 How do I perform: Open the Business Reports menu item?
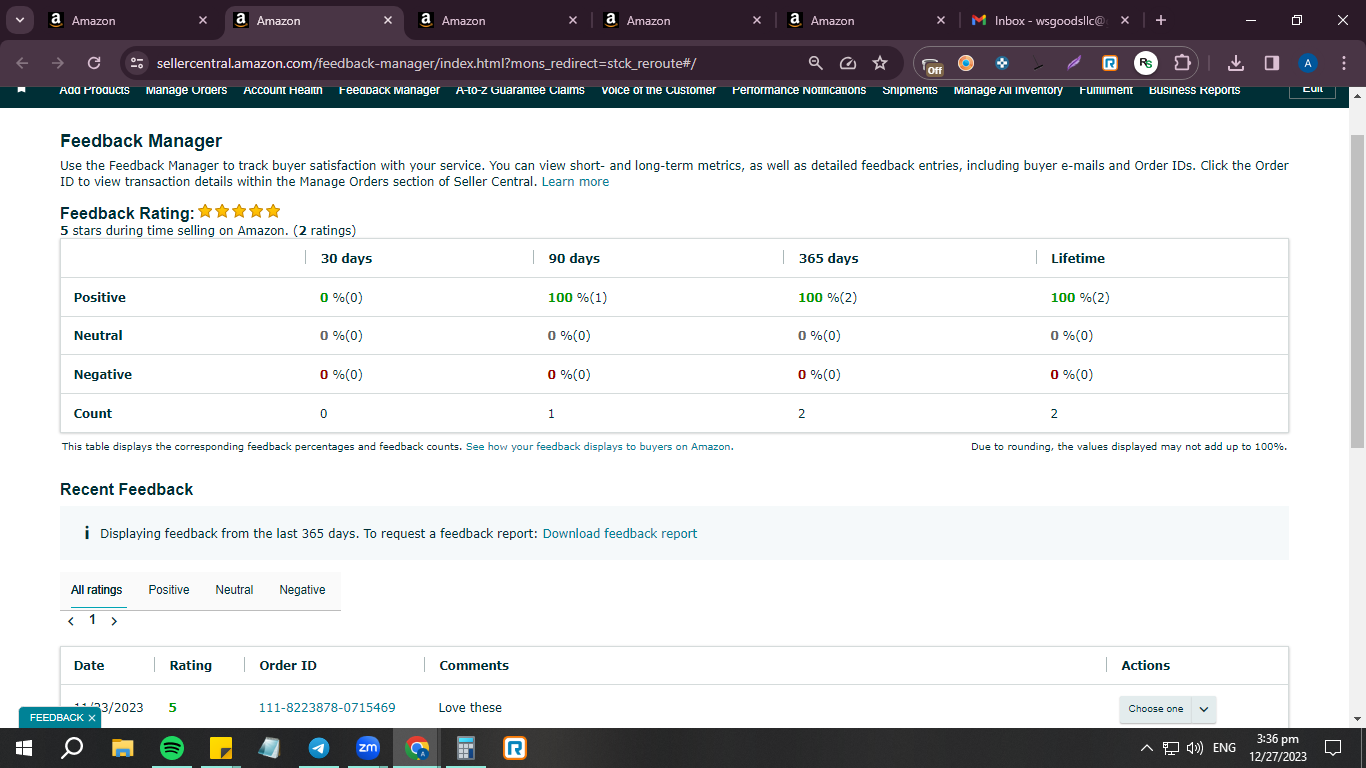(1194, 90)
